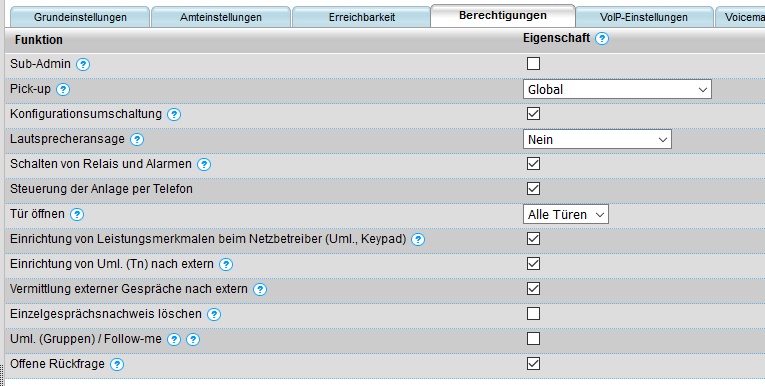The height and width of the screenshot is (386, 765).
Task: Click help icon beside Einzelgesprächsnachweis löschen
Action: [214, 314]
